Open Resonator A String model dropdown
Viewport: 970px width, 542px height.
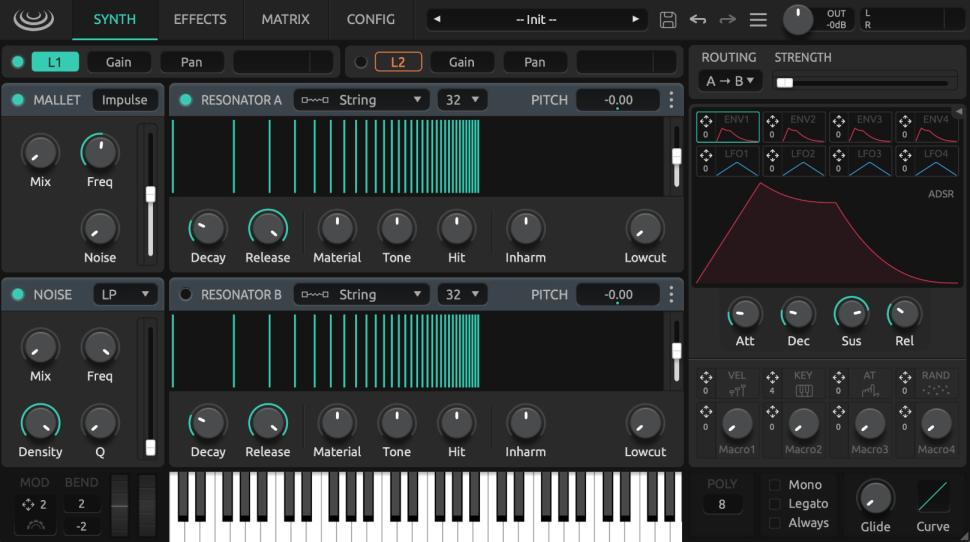click(361, 100)
